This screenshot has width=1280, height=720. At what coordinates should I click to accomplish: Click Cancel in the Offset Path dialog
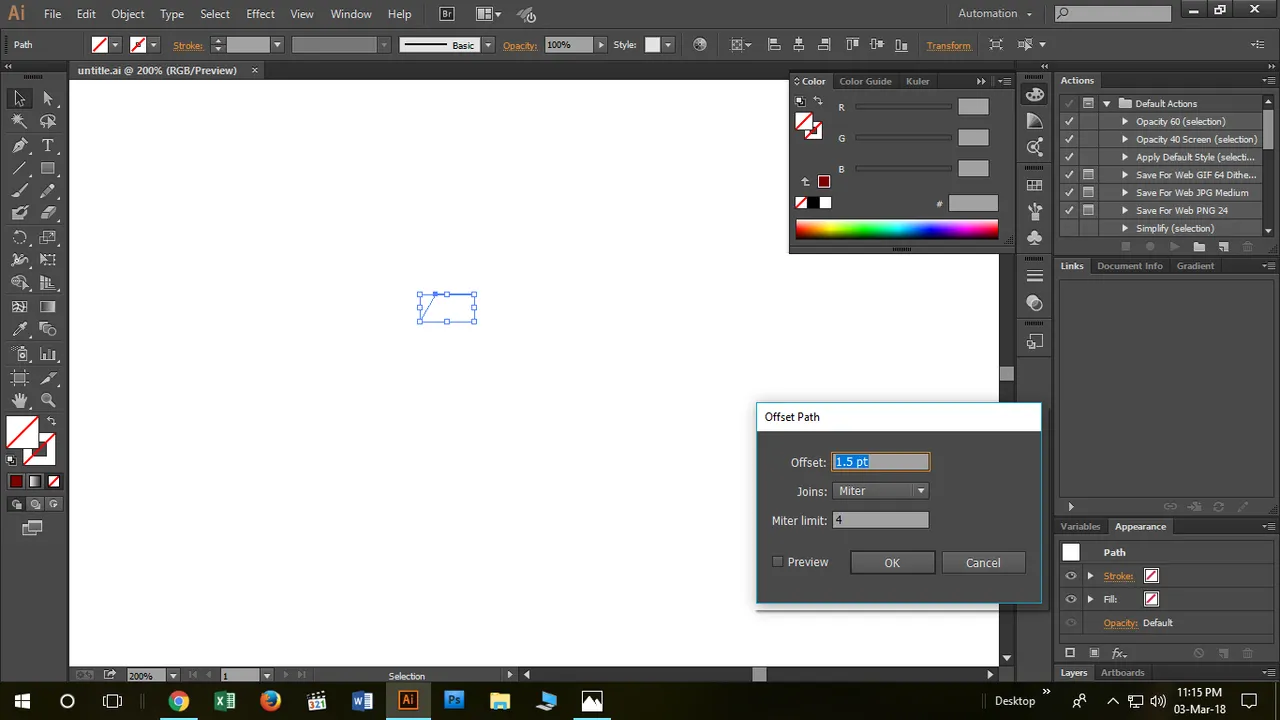pos(983,563)
